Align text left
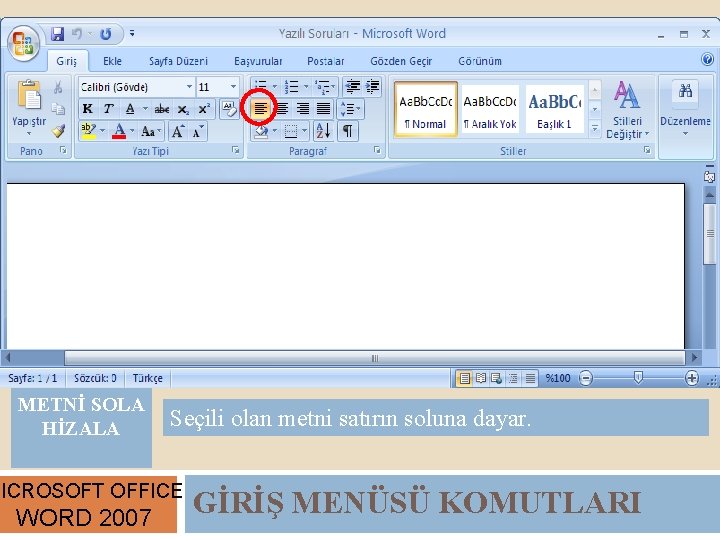 coord(260,109)
